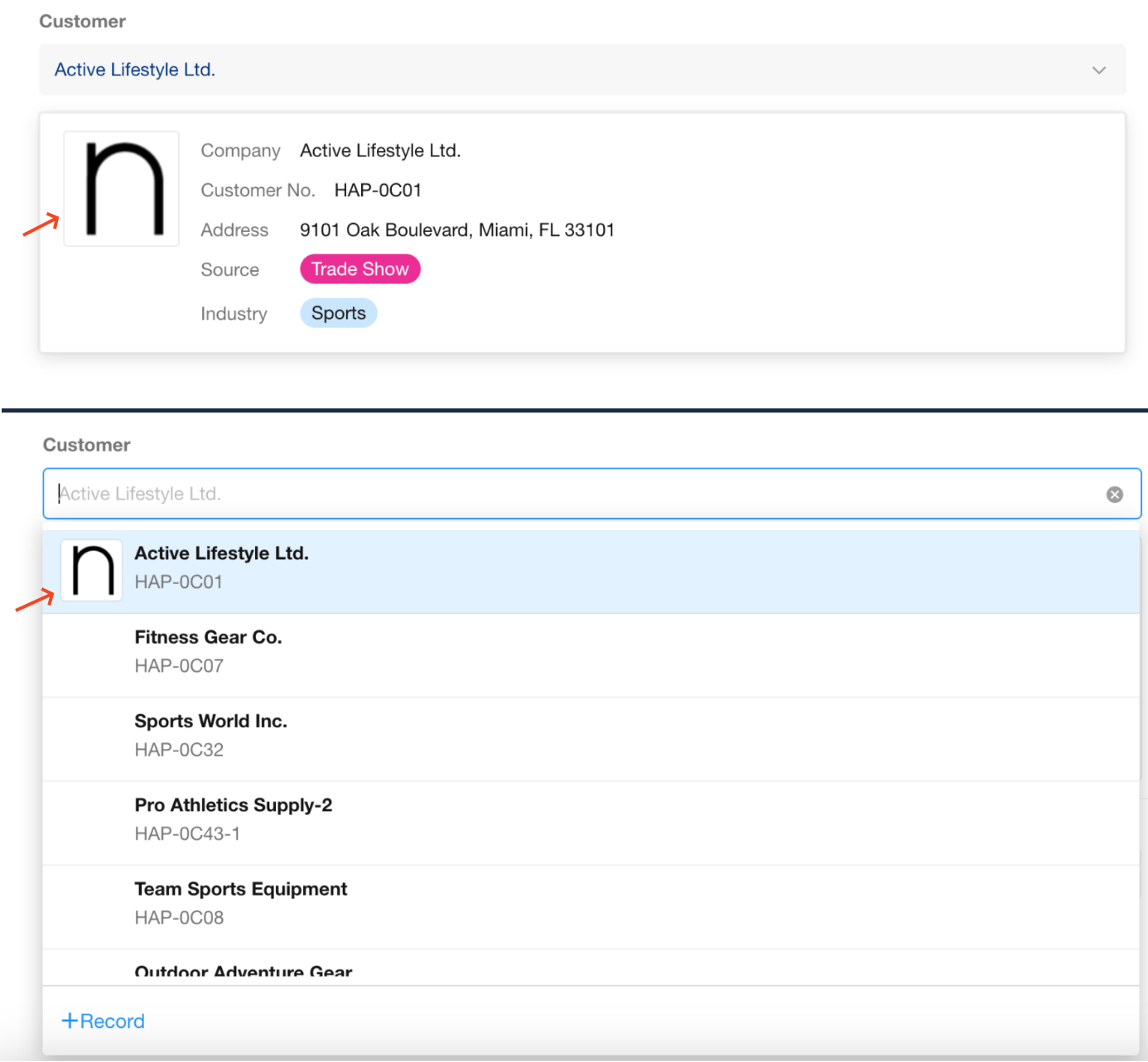Click the Trade Show source tag

point(359,269)
